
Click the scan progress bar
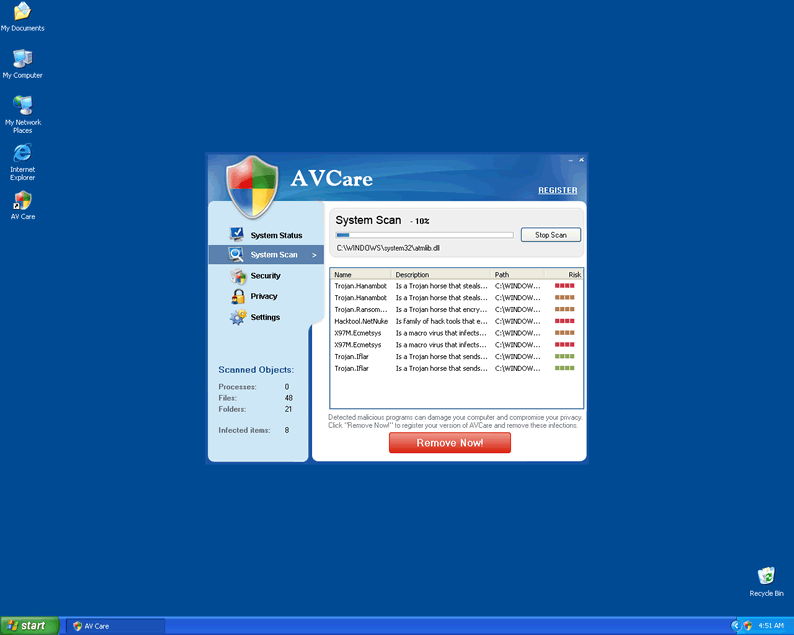[424, 235]
